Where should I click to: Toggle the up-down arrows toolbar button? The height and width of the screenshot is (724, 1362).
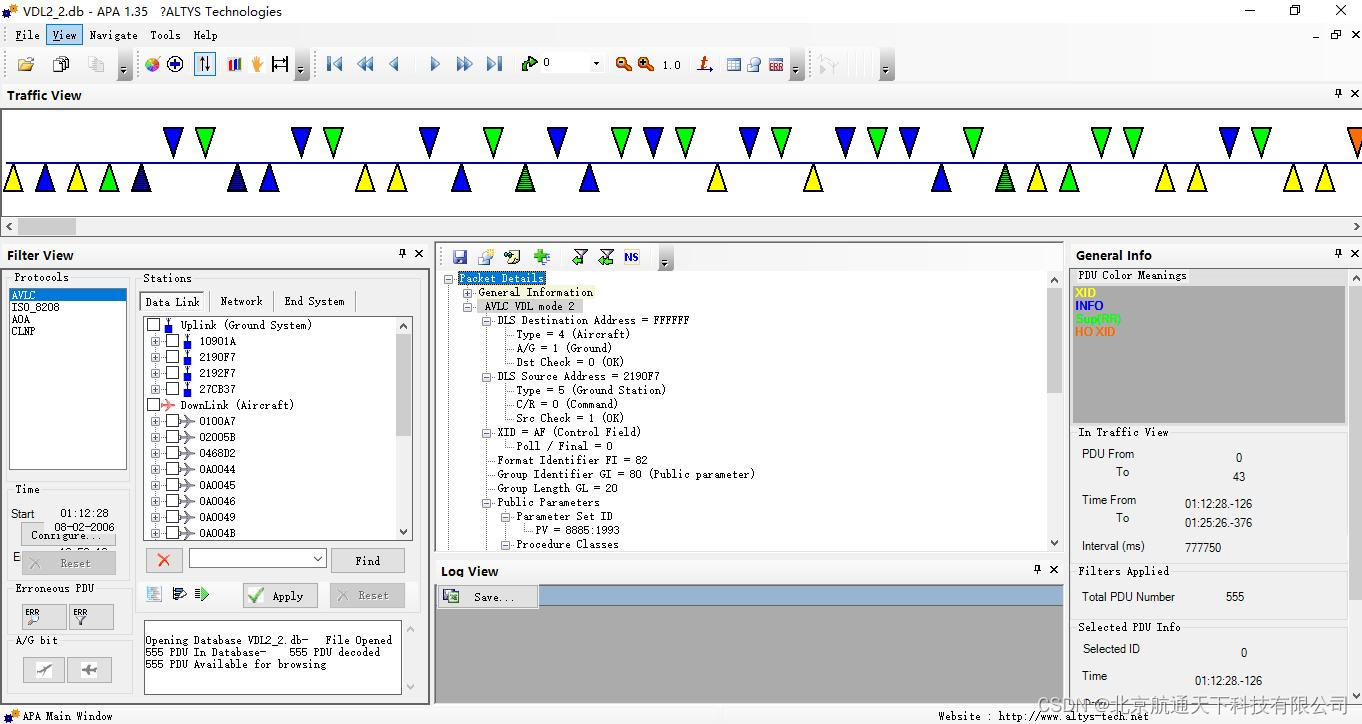pyautogui.click(x=205, y=64)
